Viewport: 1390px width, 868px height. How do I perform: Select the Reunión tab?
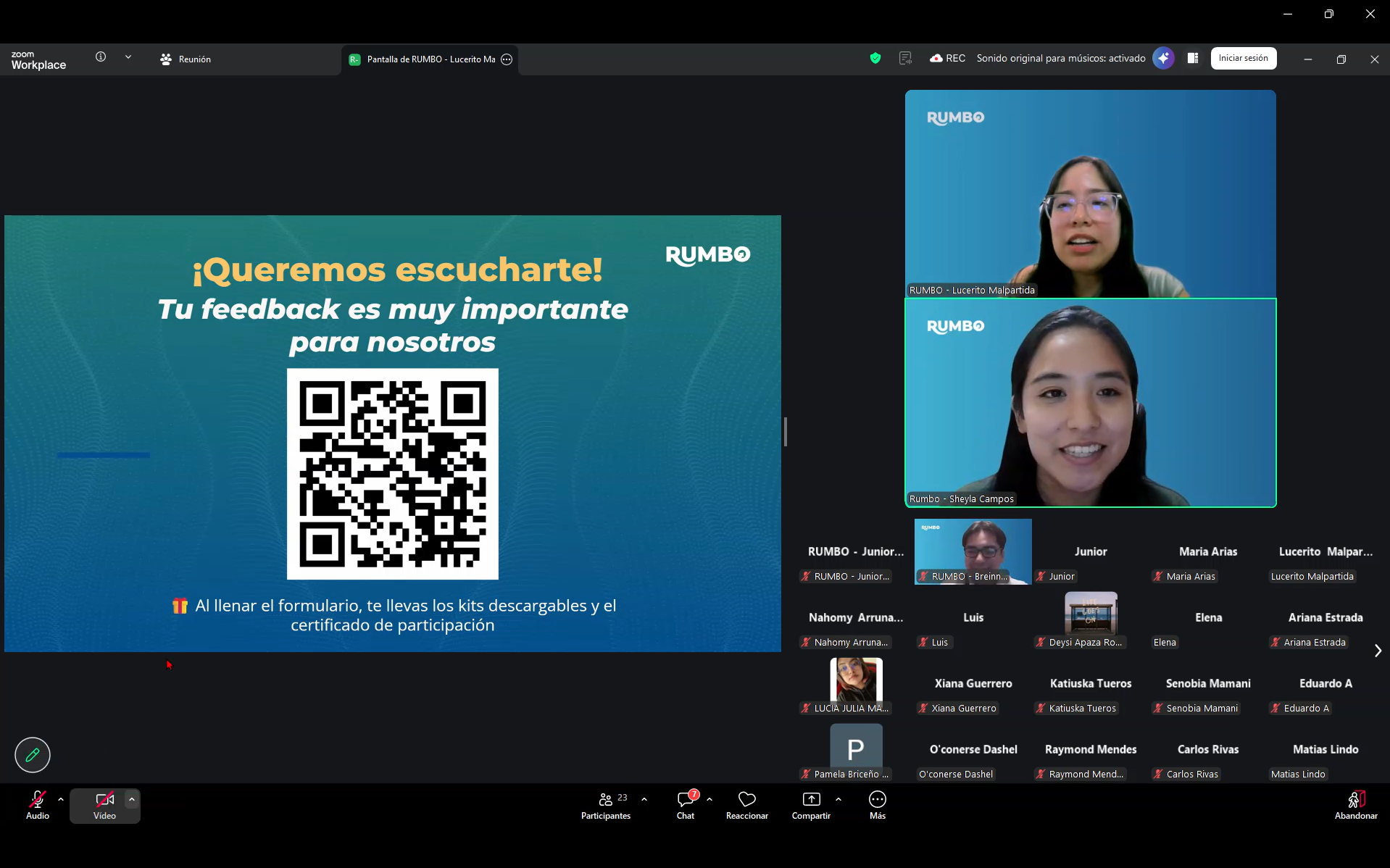(186, 59)
